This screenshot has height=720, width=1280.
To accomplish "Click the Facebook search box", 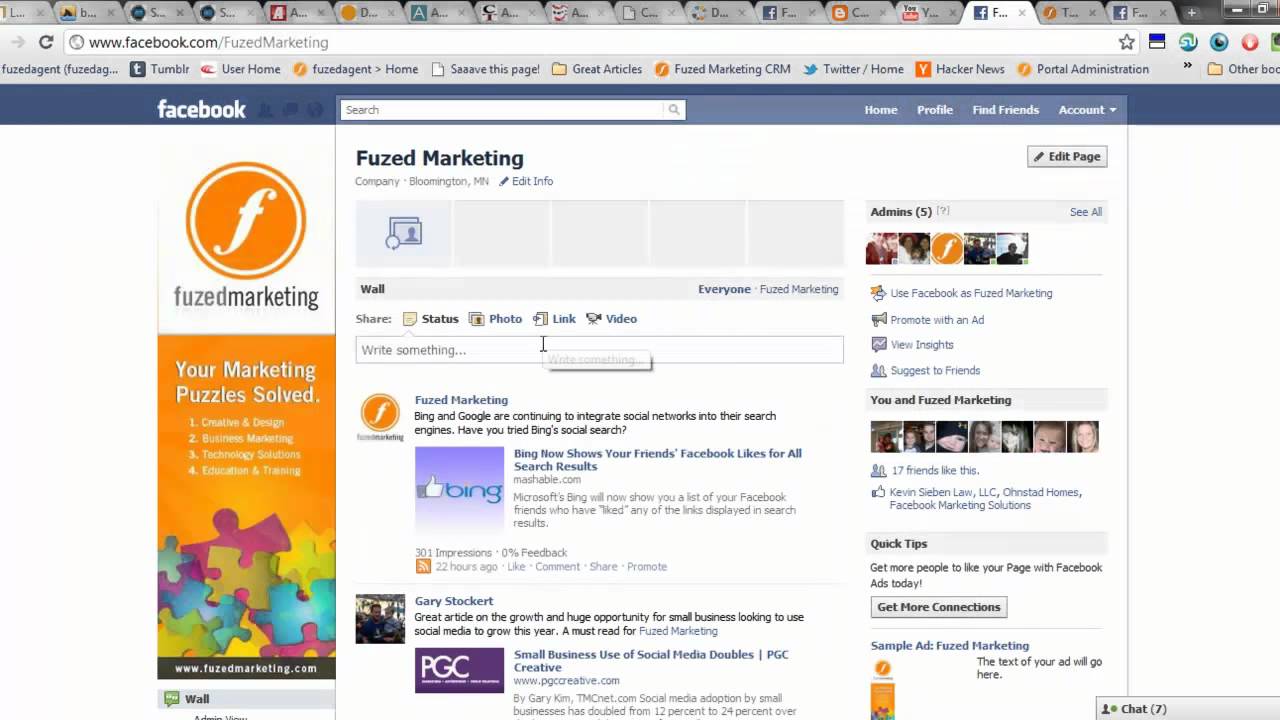I will 502,110.
